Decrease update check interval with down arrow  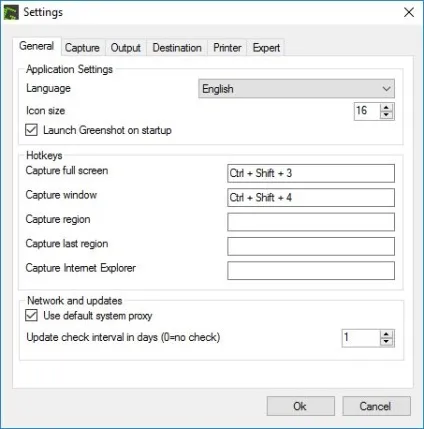coord(386,342)
